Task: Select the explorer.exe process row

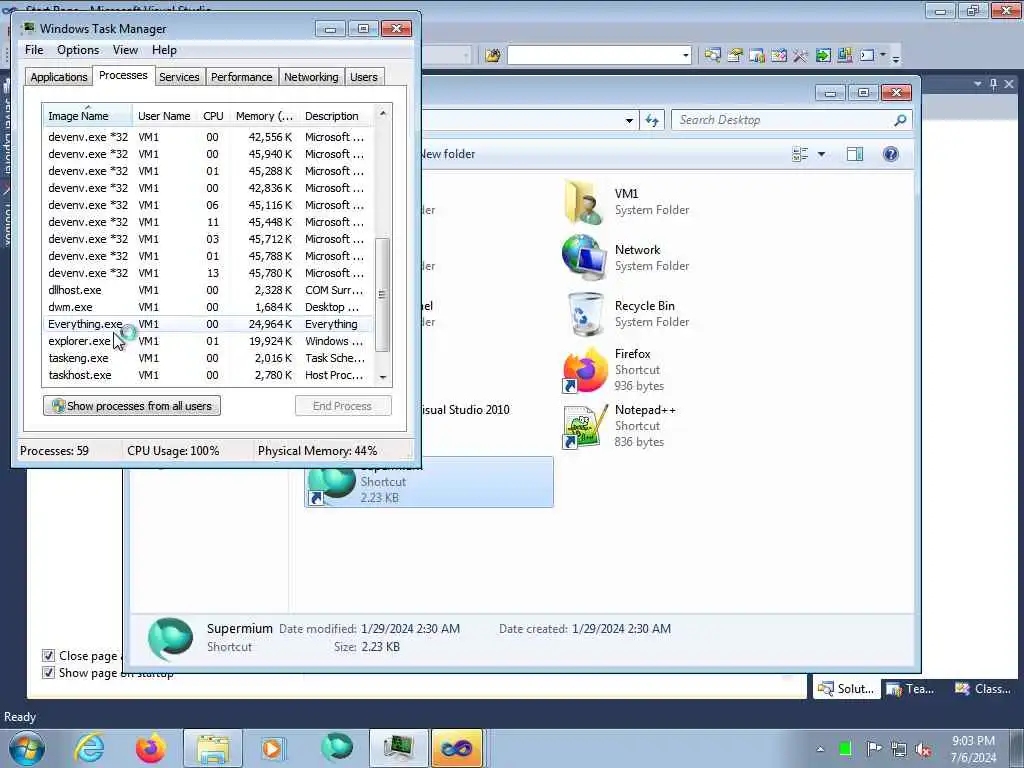Action: pyautogui.click(x=208, y=341)
